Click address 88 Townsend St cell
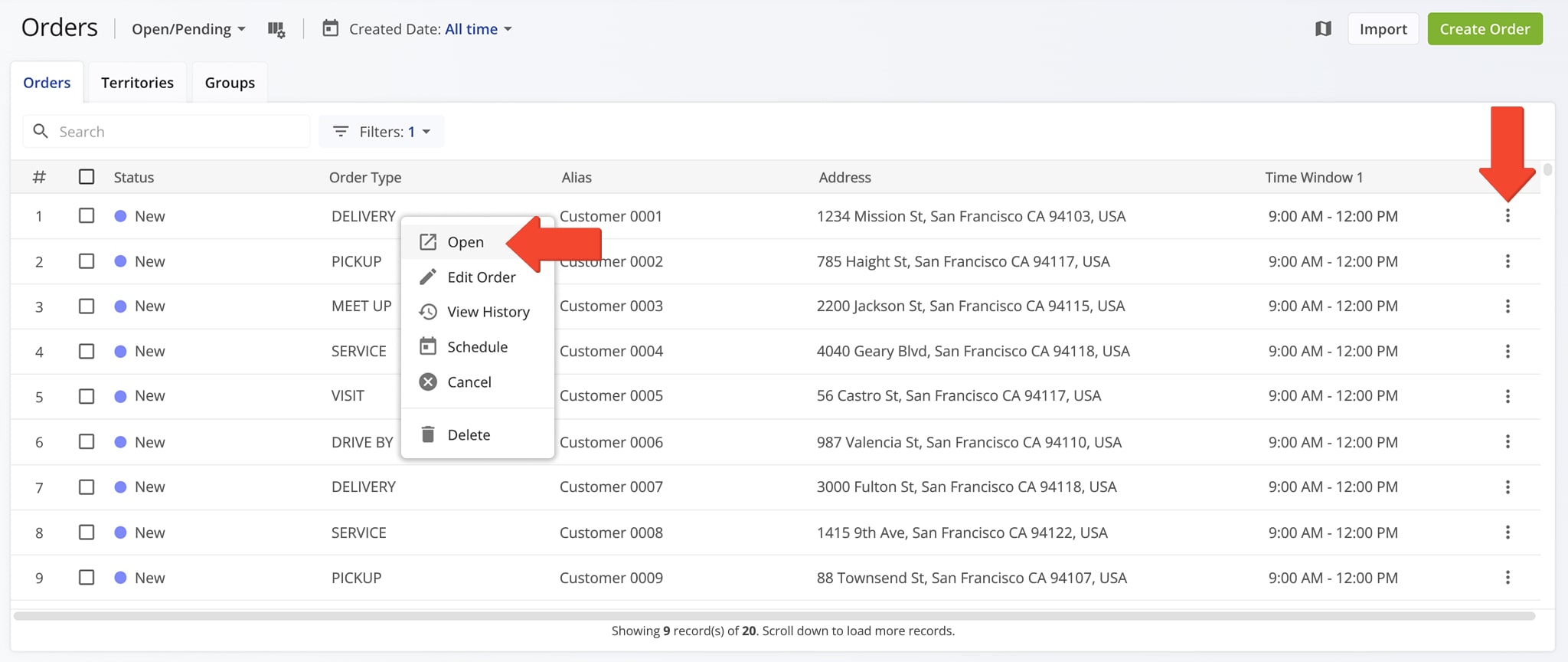This screenshot has height=662, width=1568. click(972, 578)
